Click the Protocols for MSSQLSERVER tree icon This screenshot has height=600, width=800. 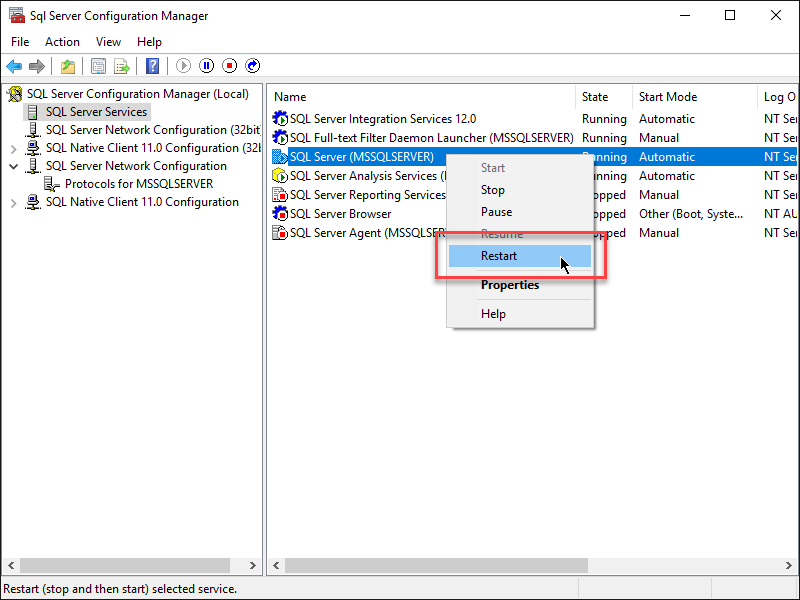(x=52, y=184)
